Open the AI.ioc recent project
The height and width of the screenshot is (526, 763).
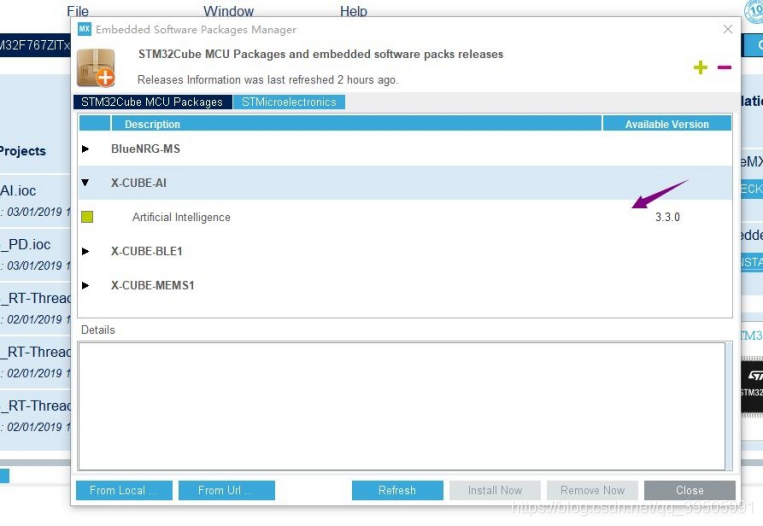(18, 190)
